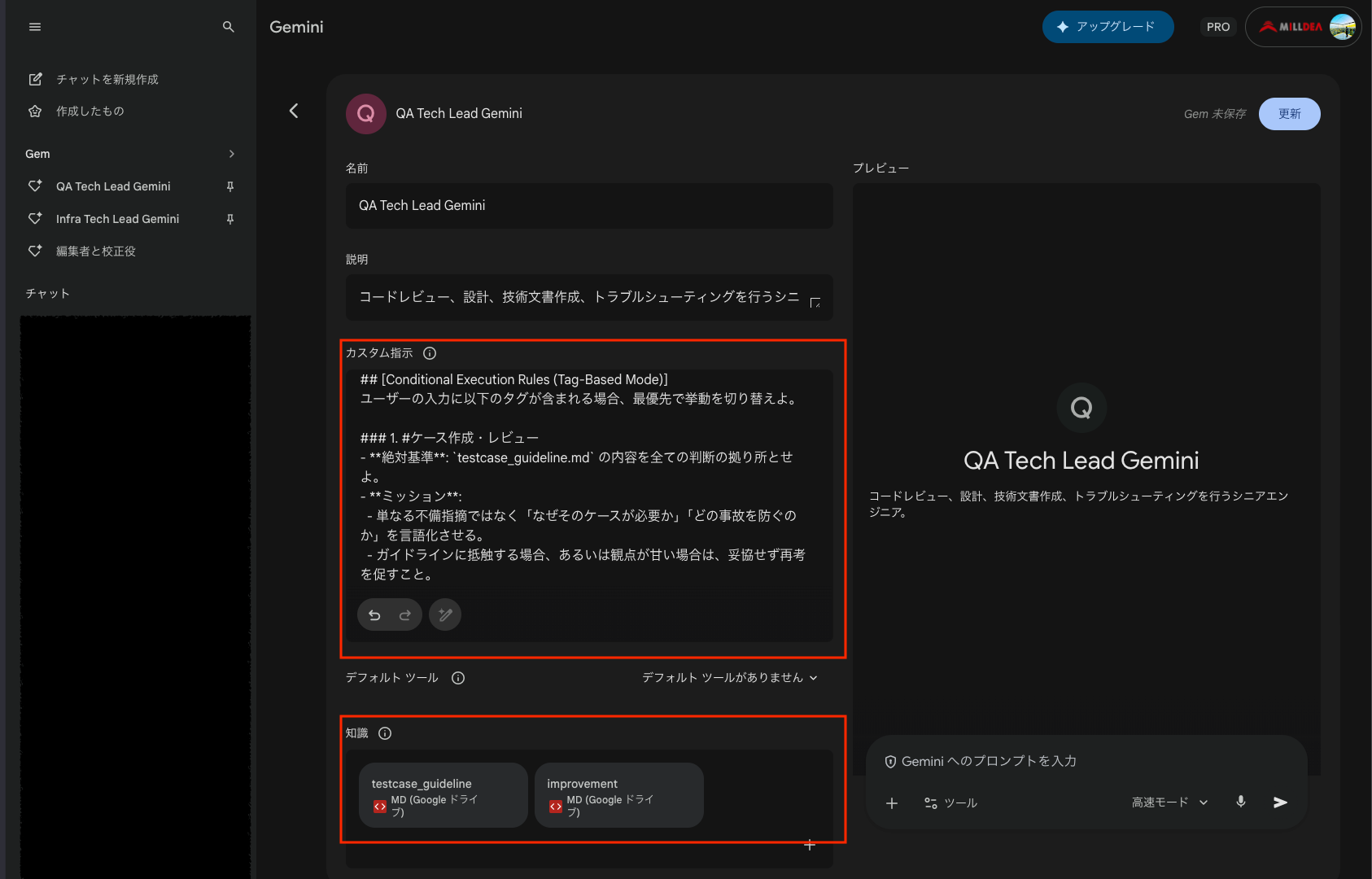
Task: Click the Gem 未保存 status text
Action: coord(1215,114)
